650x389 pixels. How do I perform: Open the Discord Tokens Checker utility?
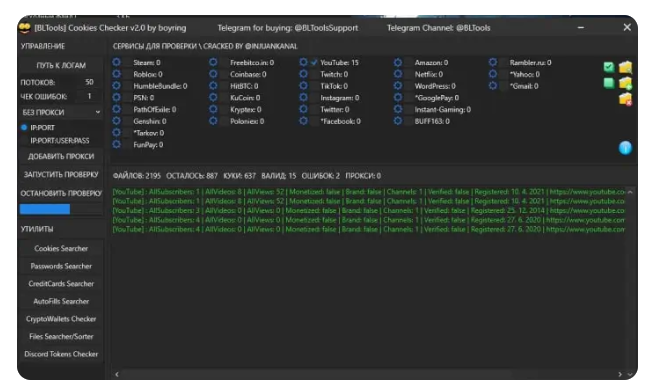pyautogui.click(x=61, y=354)
